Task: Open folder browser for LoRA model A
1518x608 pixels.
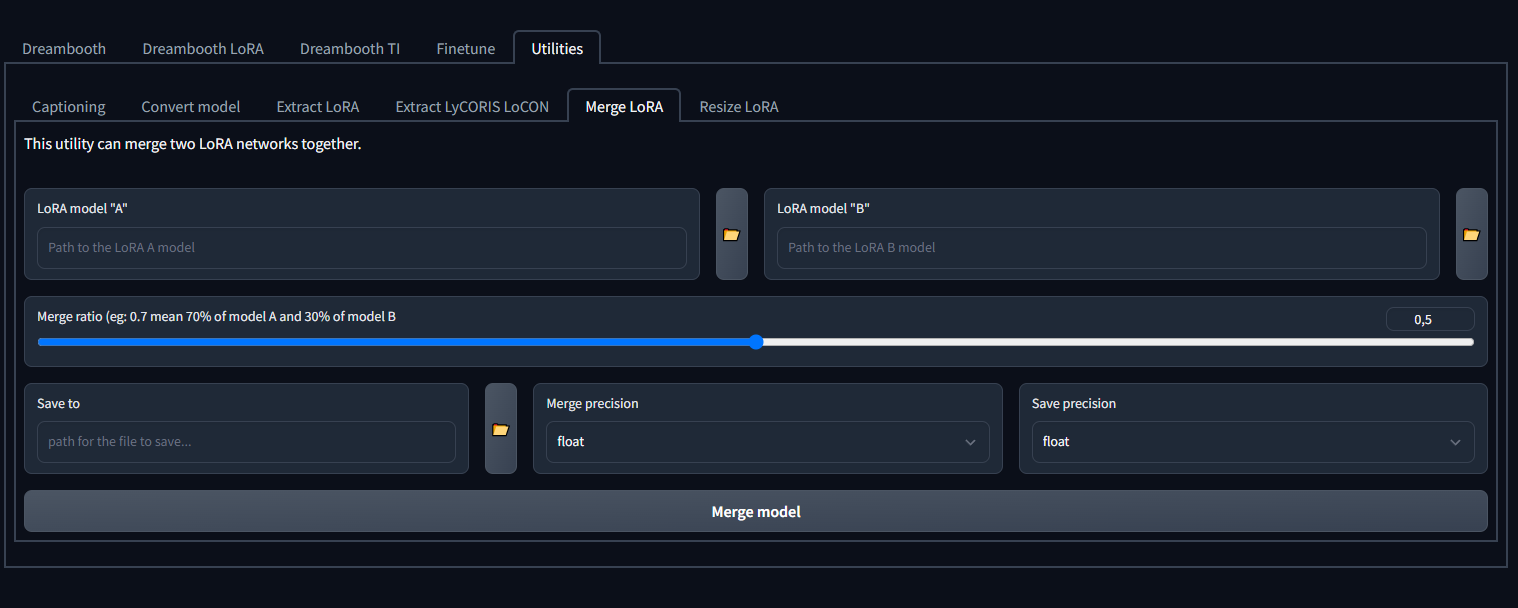Action: 732,234
